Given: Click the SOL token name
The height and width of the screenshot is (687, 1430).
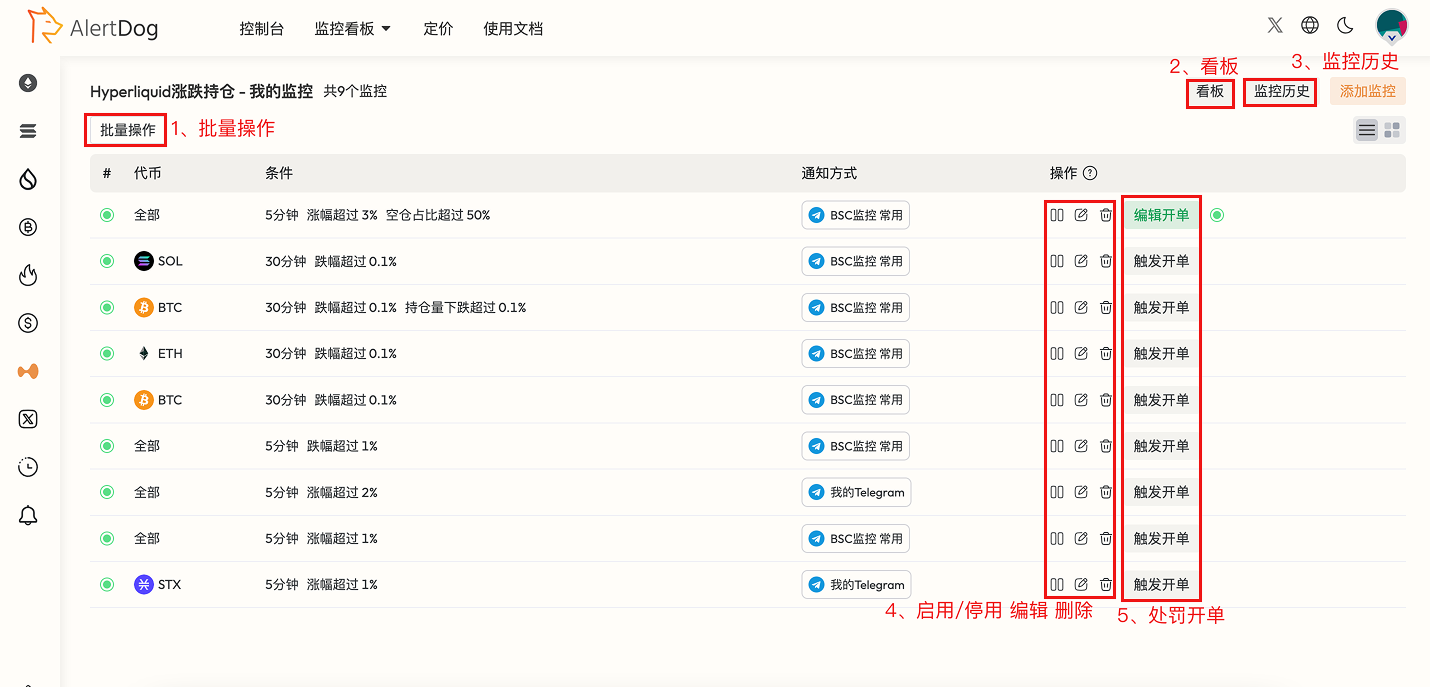Looking at the screenshot, I should [170, 261].
